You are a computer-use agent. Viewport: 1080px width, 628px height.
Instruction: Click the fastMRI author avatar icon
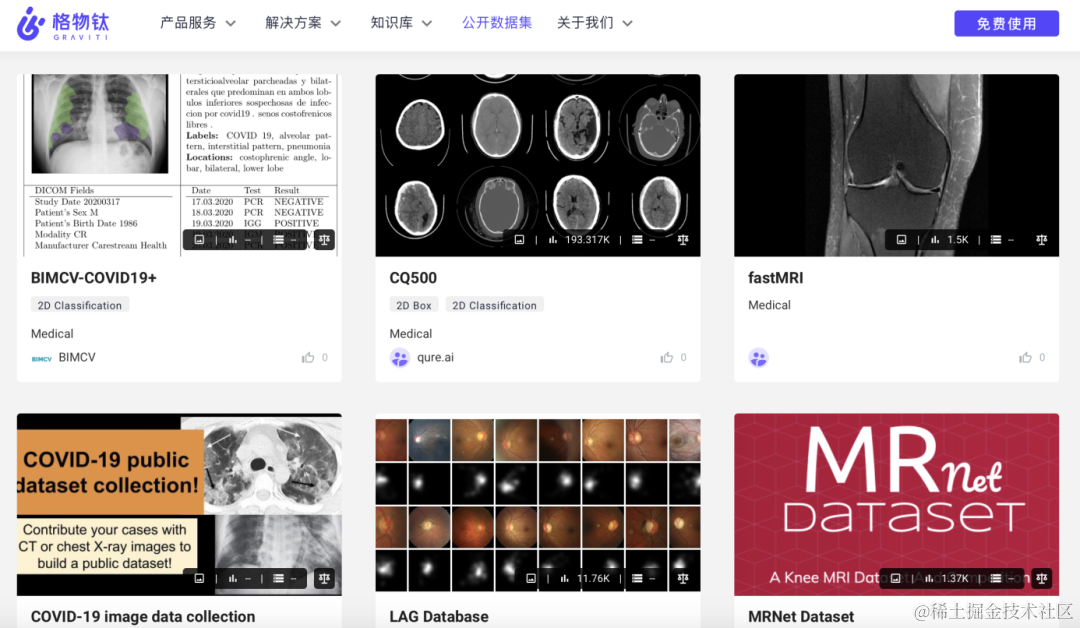point(758,358)
